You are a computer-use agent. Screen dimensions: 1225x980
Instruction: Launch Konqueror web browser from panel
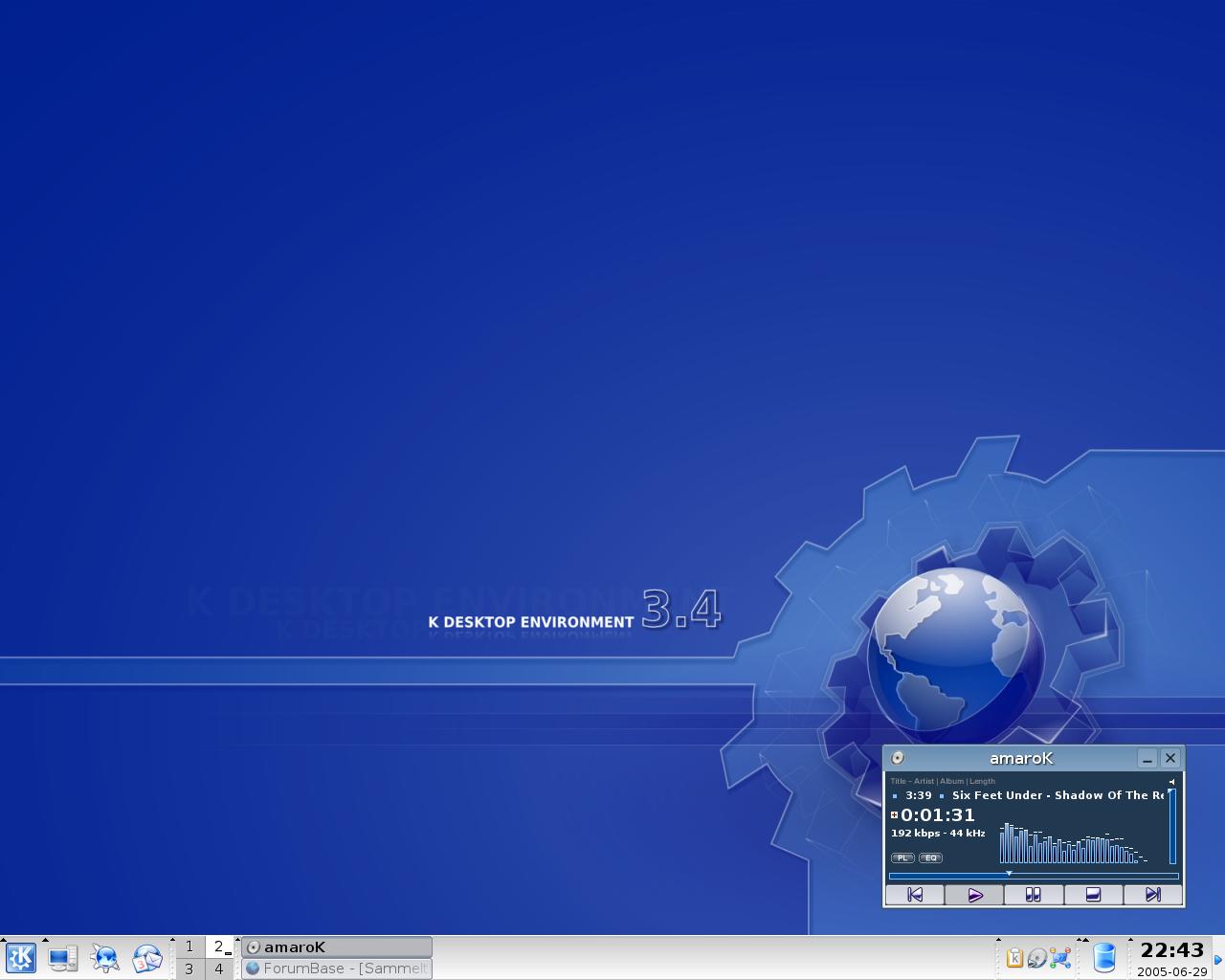pyautogui.click(x=105, y=958)
